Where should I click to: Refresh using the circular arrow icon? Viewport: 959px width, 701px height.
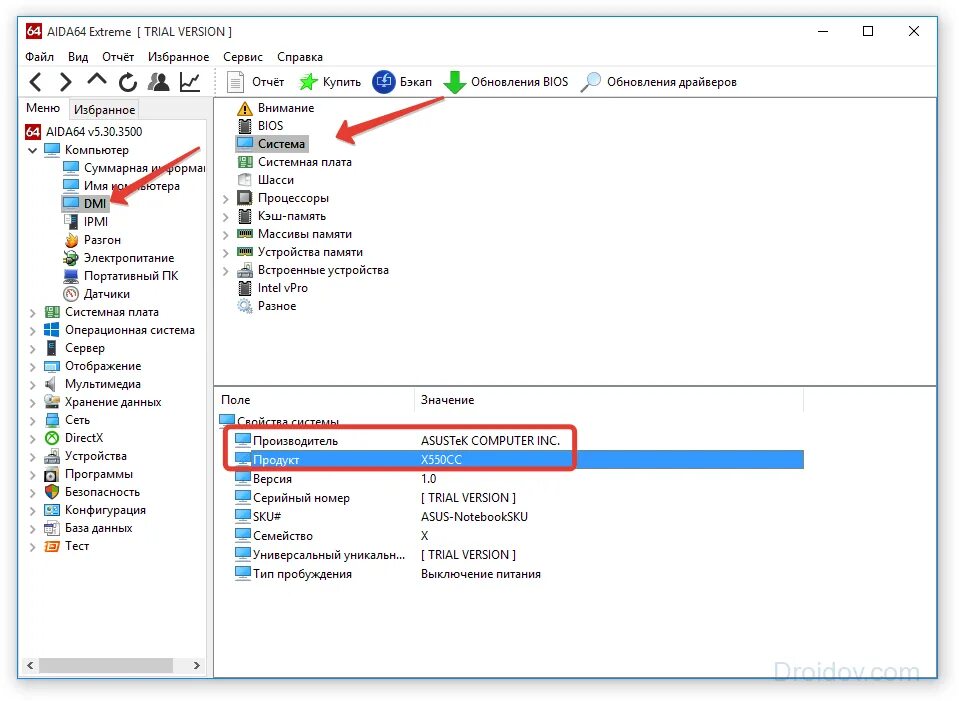[x=128, y=82]
